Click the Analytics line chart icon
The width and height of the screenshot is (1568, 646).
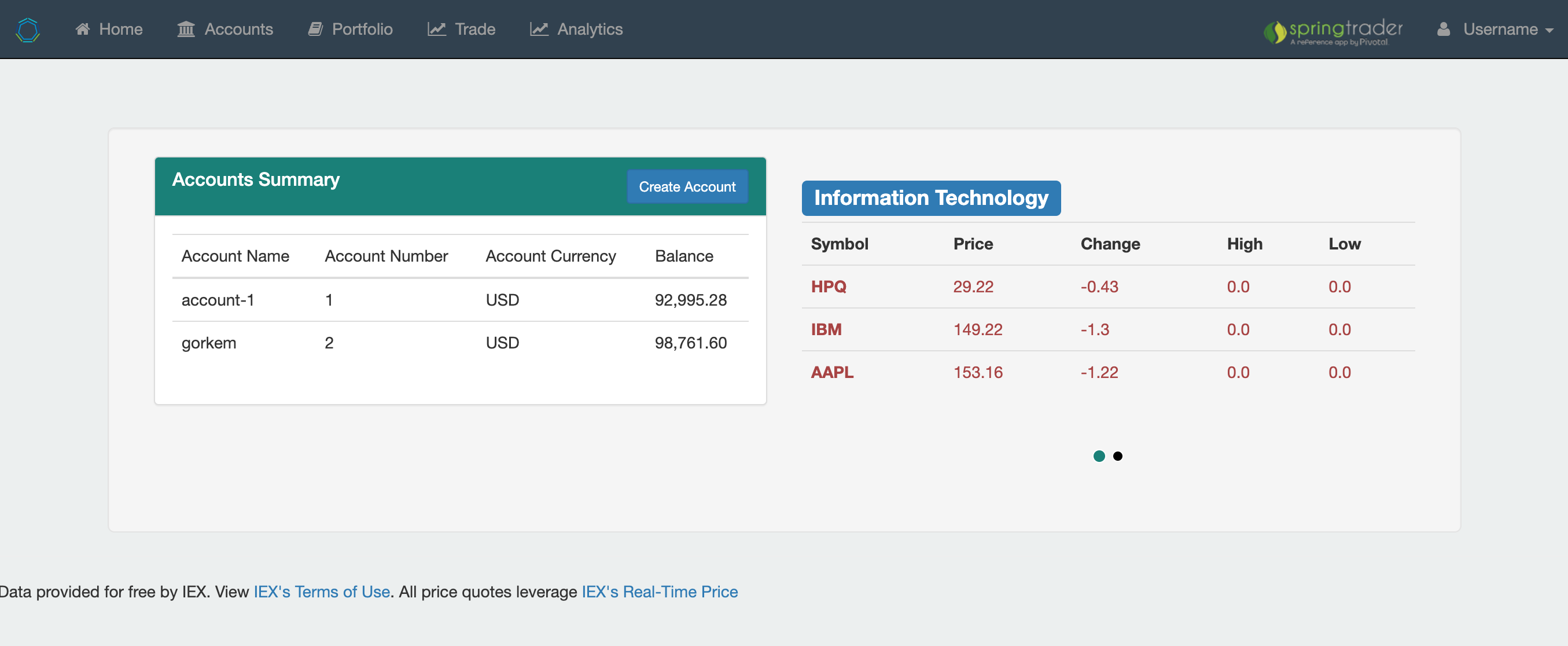coord(539,29)
